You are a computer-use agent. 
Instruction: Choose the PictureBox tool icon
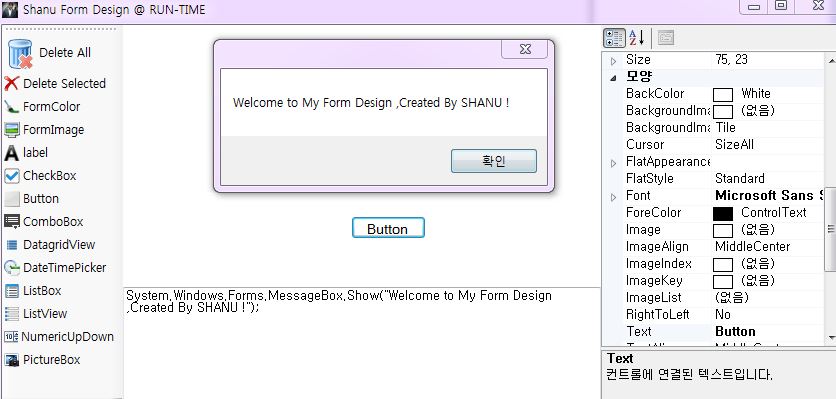11,360
